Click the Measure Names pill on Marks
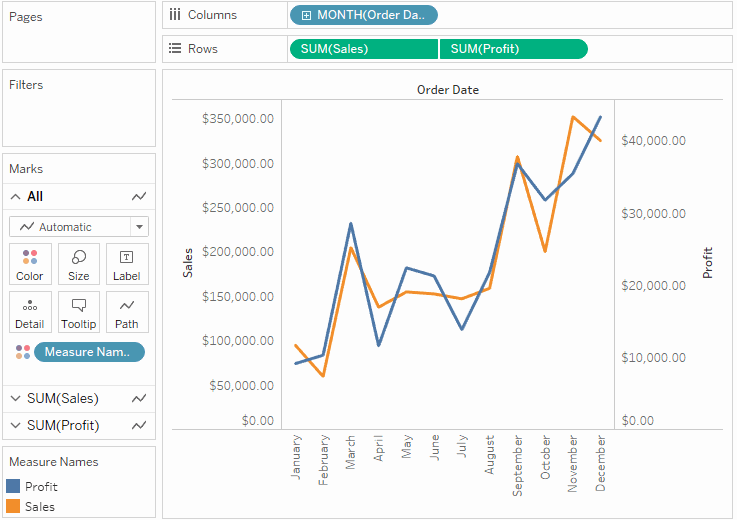 (89, 352)
